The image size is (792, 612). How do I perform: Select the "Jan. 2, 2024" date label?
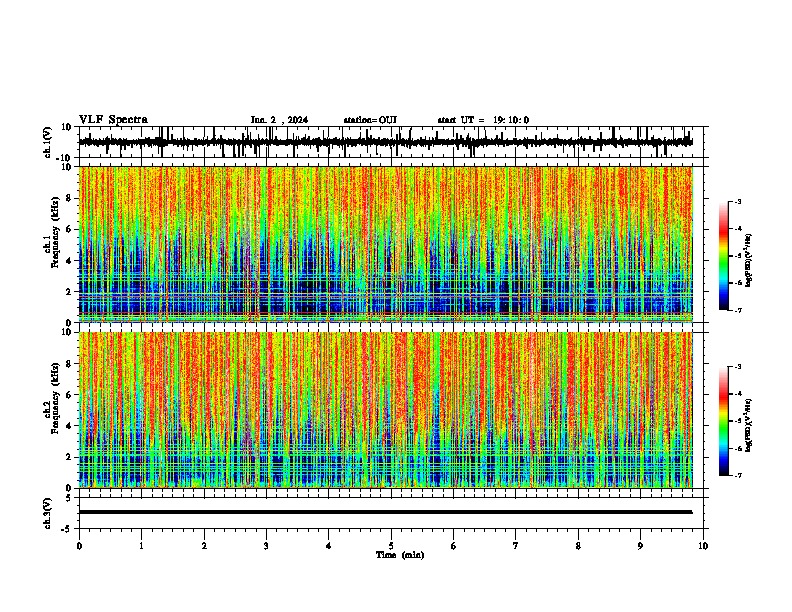point(279,120)
